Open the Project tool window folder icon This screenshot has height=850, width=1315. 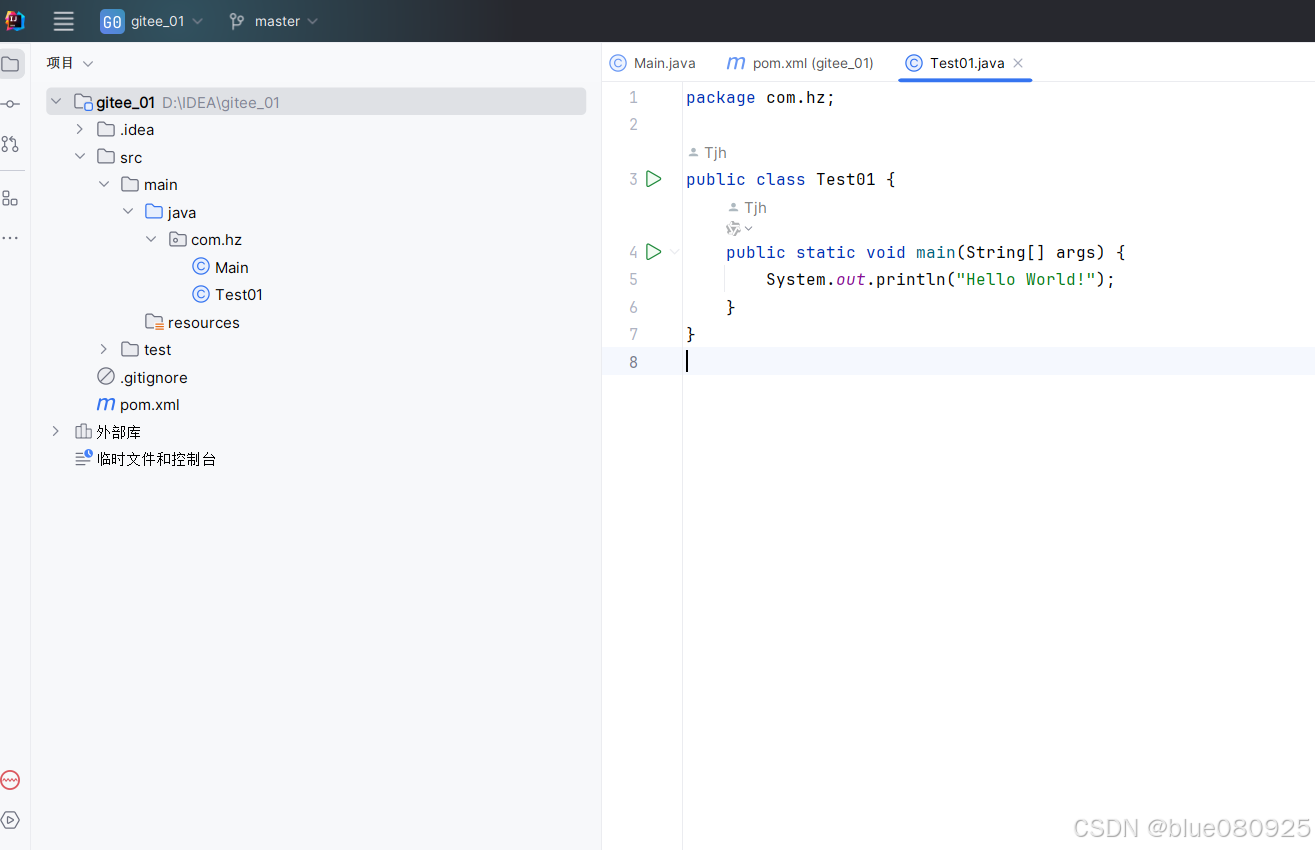coord(10,64)
